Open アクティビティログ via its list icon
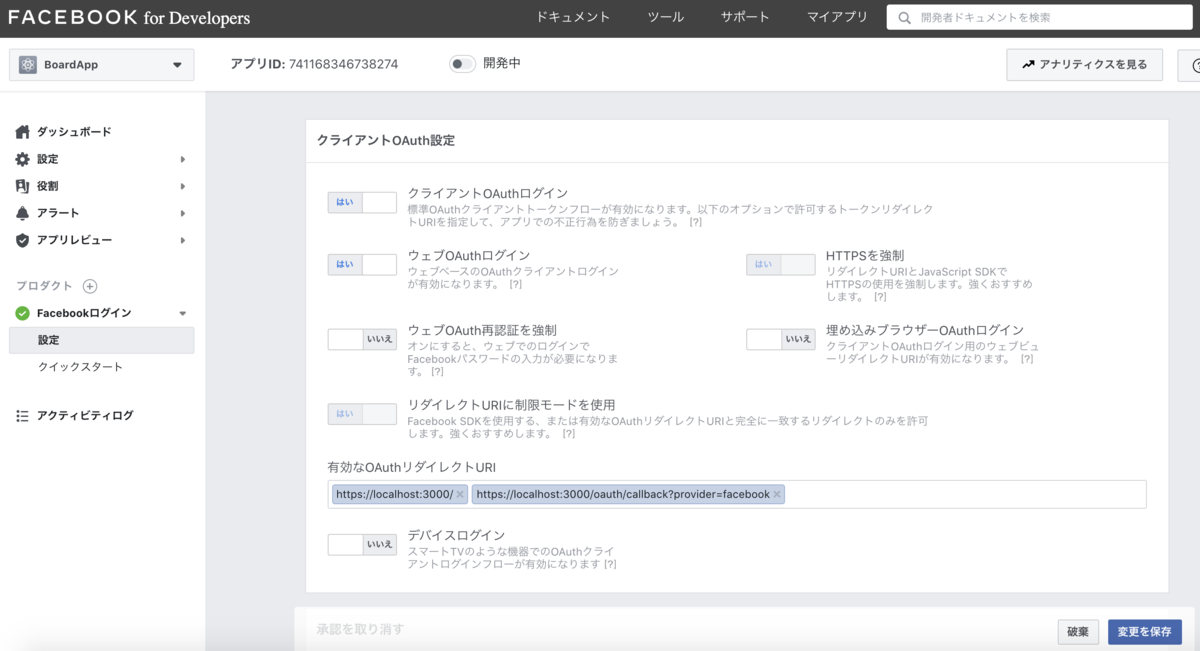This screenshot has width=1200, height=651. coord(21,415)
